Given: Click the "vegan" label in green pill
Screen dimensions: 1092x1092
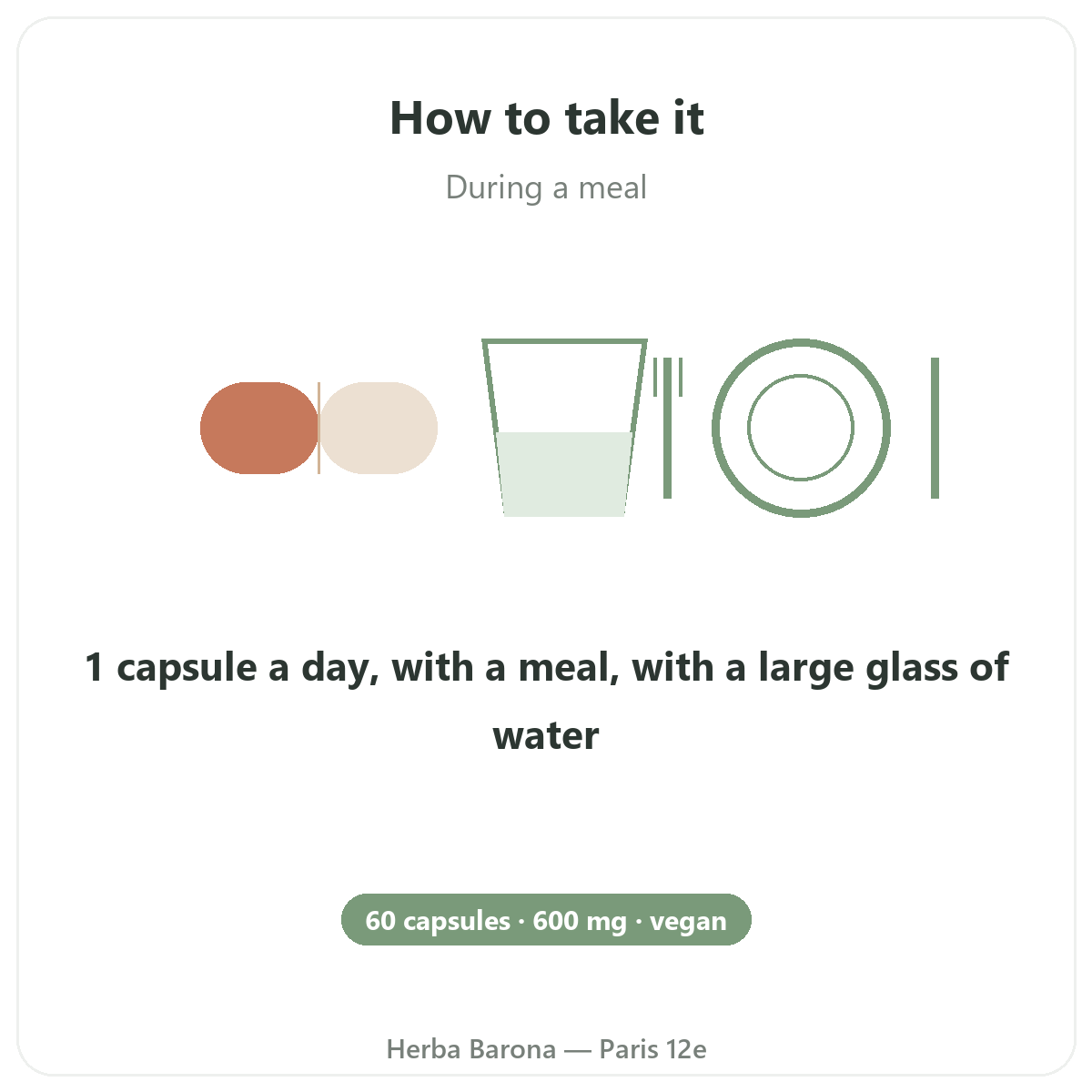Looking at the screenshot, I should point(689,921).
